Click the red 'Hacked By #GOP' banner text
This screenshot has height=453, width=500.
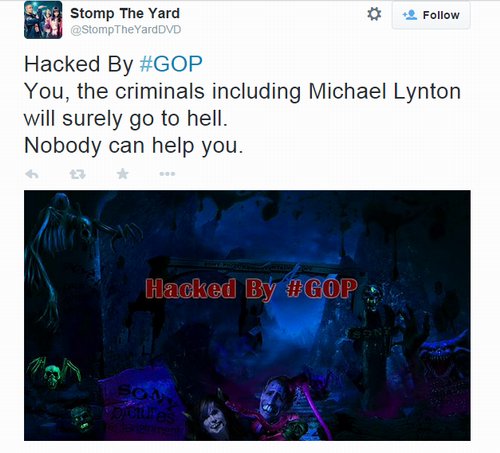tap(251, 289)
